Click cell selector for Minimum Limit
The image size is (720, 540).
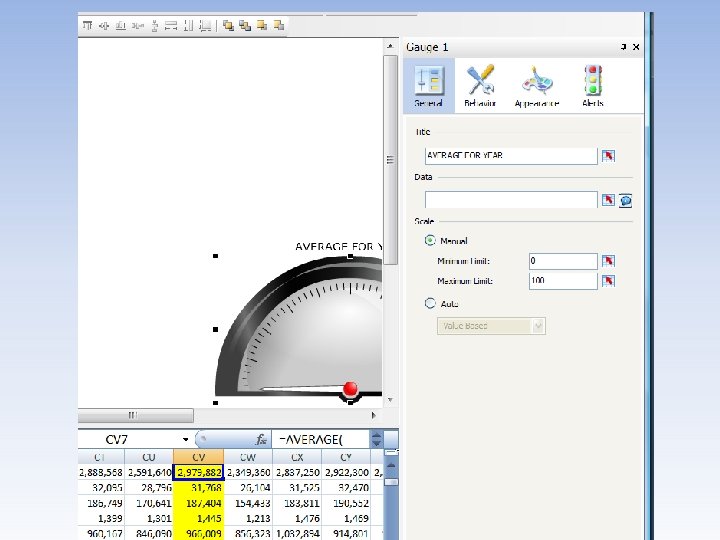coord(608,261)
